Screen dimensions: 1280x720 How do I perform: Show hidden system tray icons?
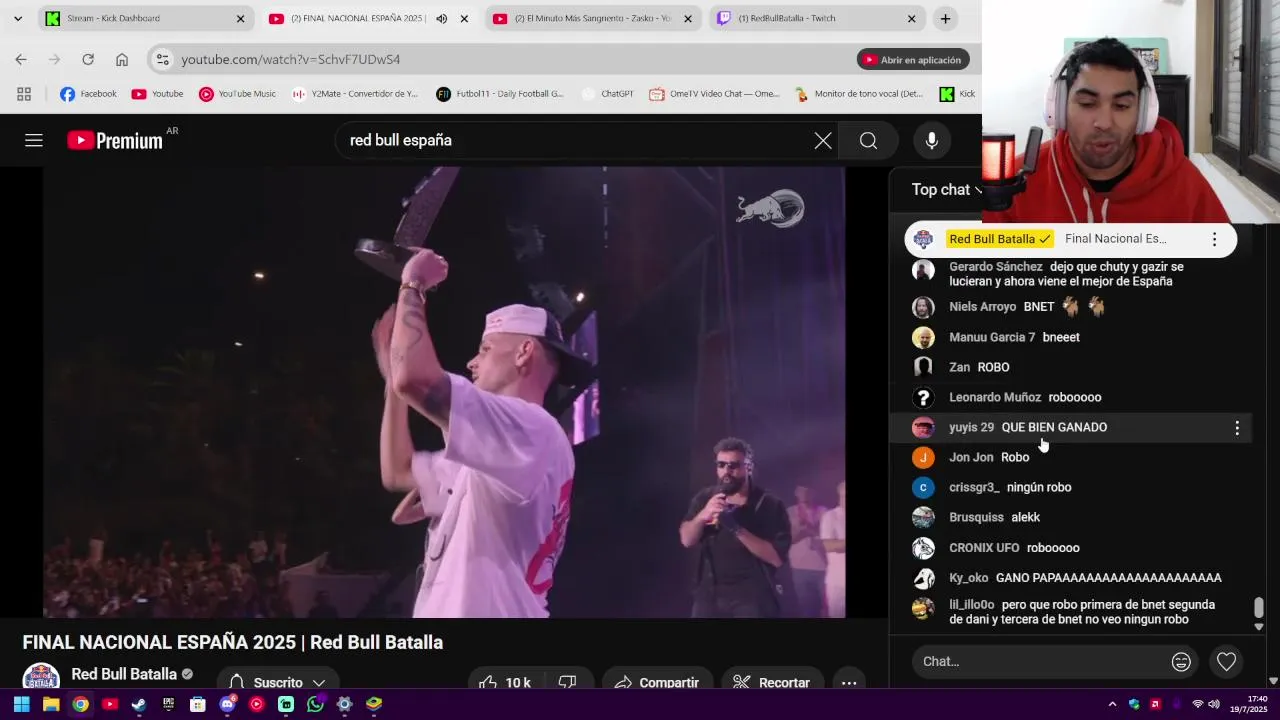coord(1112,705)
